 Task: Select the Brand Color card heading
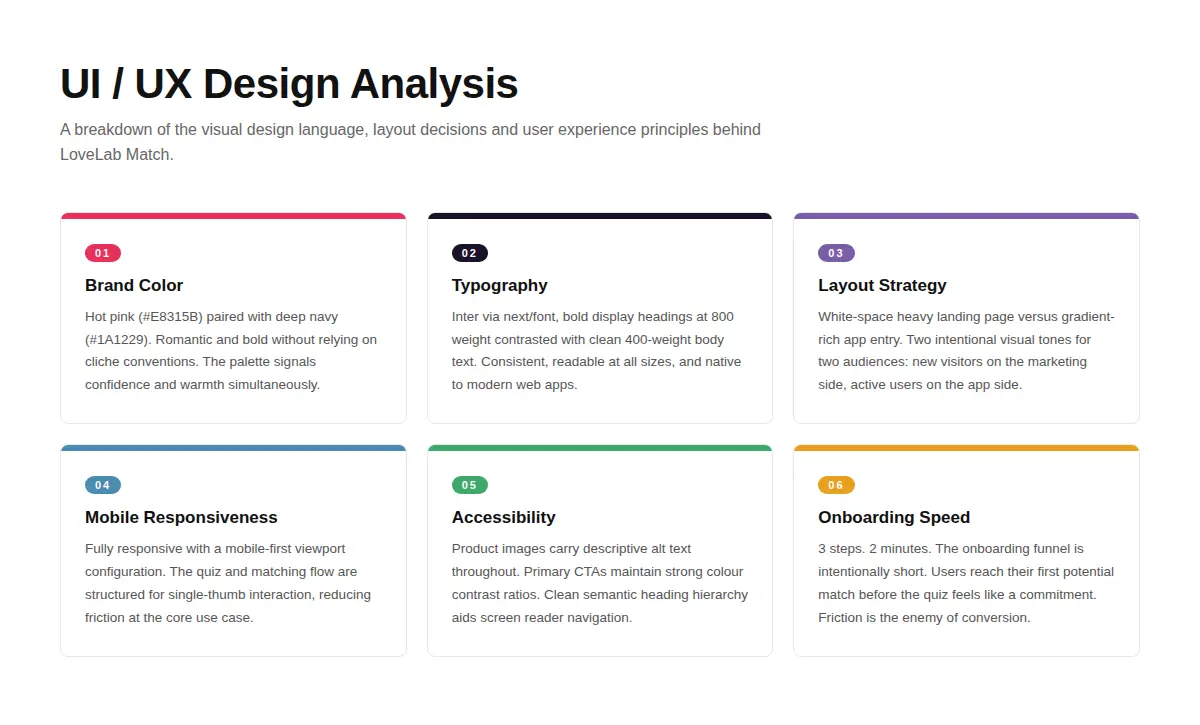(134, 285)
